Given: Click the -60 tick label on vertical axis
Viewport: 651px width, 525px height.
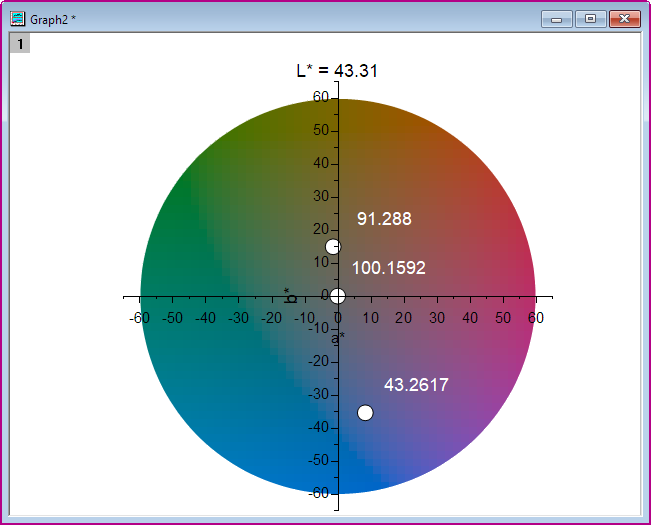Looking at the screenshot, I should (x=318, y=493).
